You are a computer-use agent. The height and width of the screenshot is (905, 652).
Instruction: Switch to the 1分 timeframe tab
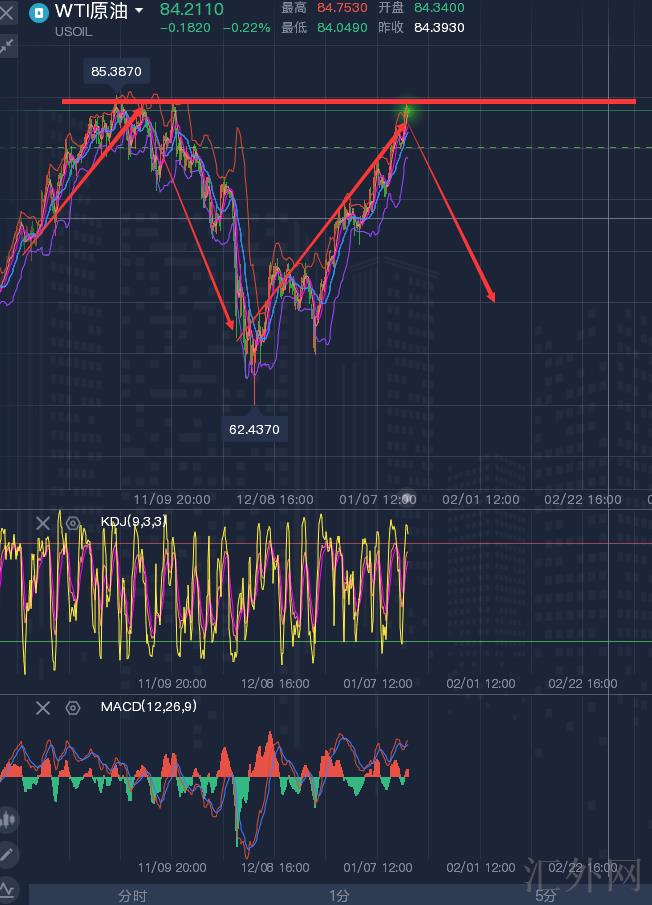pyautogui.click(x=339, y=895)
